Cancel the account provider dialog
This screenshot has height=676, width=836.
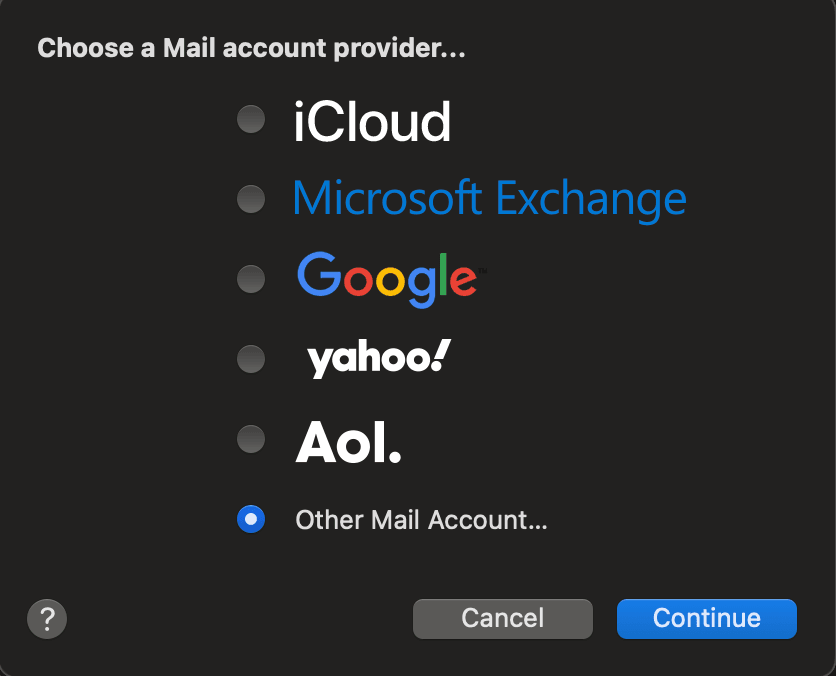tap(503, 618)
